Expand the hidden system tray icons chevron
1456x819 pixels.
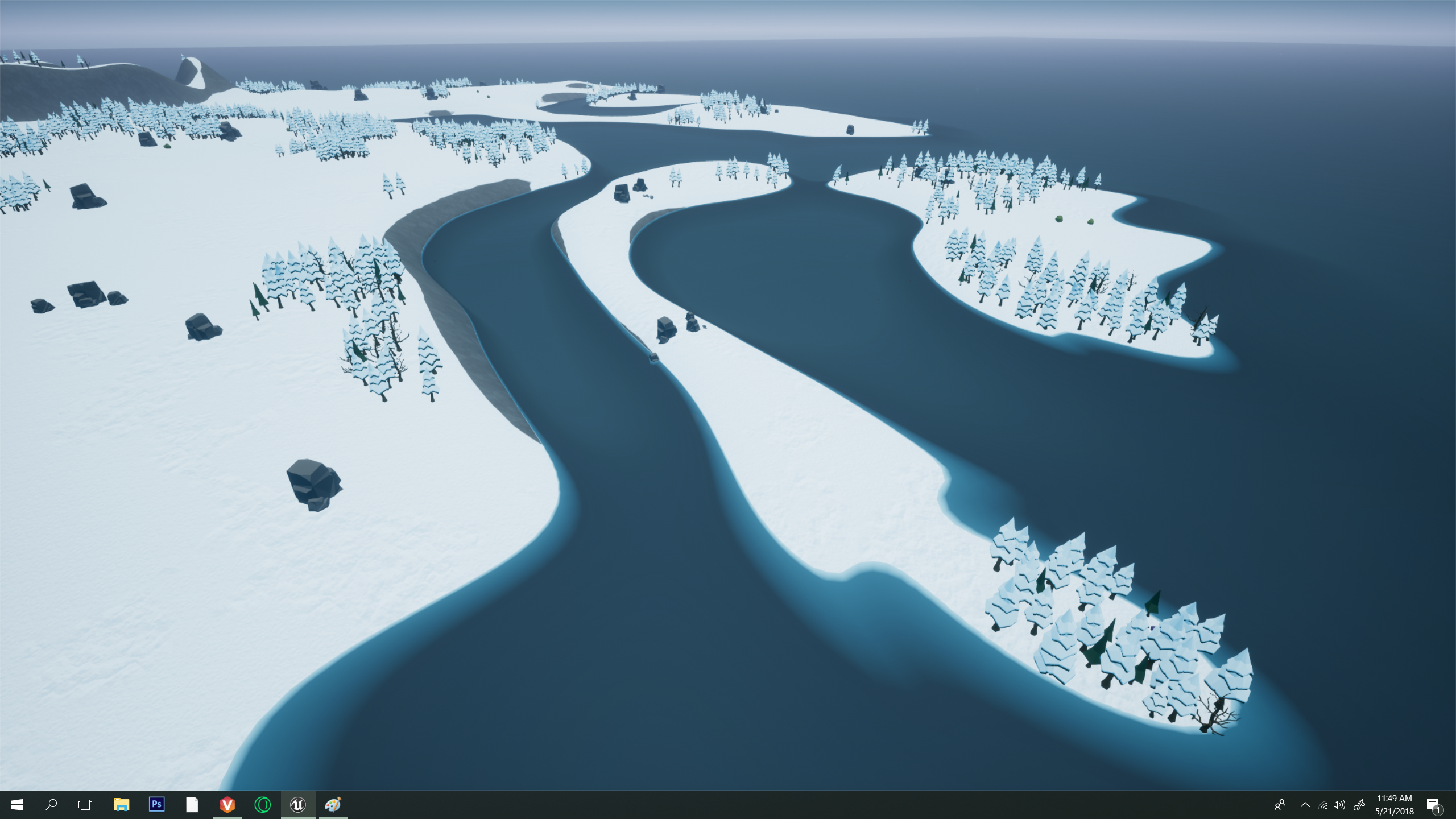point(1305,805)
